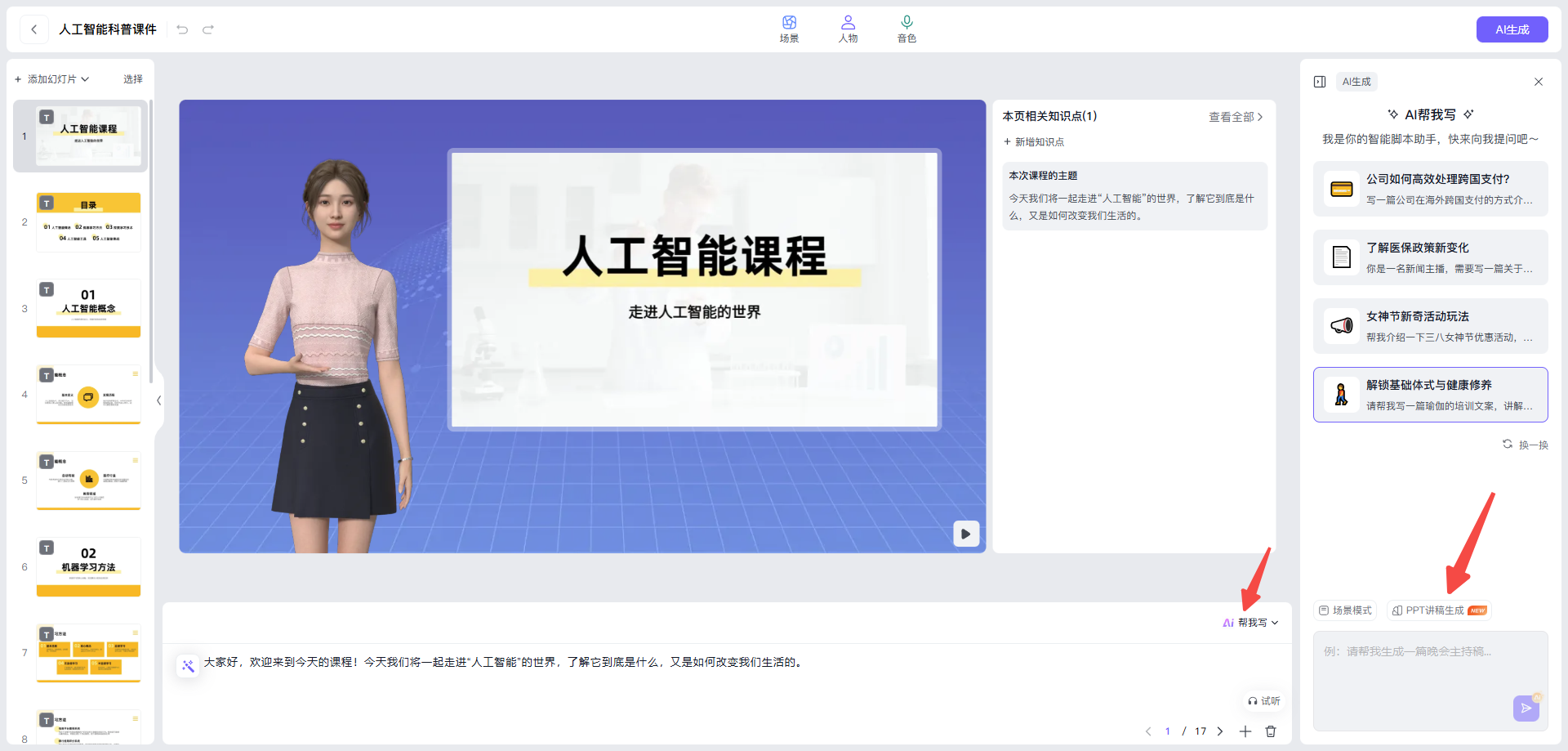Collapse the AI panel using its sidebar toggle icon
This screenshot has width=1568, height=751.
pos(1319,81)
